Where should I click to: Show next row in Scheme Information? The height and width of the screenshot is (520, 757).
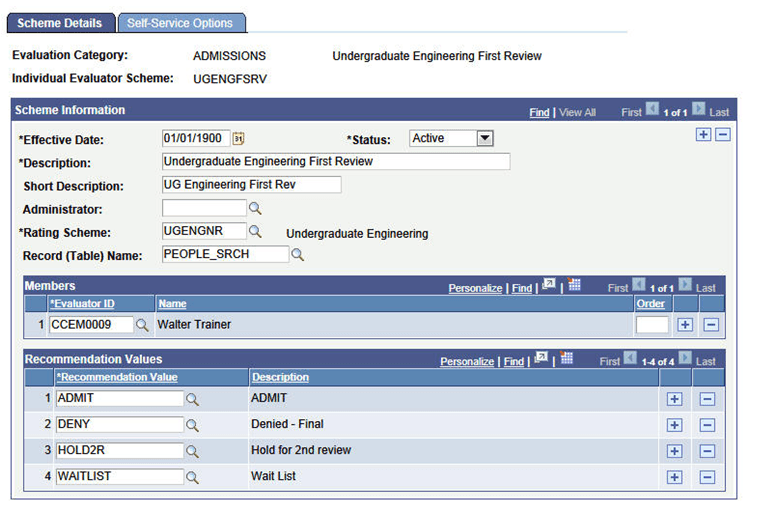point(699,109)
